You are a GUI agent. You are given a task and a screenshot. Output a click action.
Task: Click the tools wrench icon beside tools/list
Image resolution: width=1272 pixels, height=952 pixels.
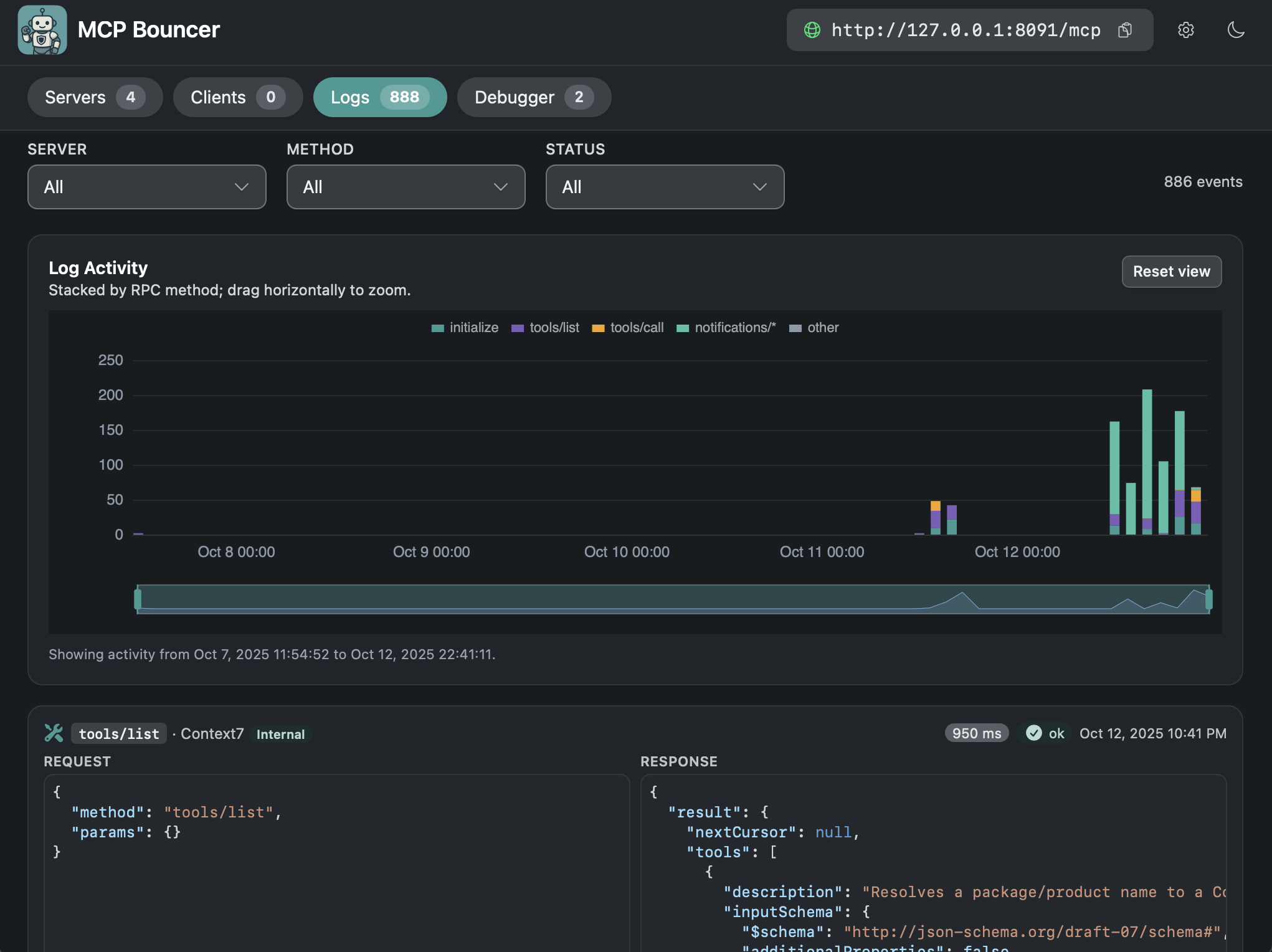point(54,733)
